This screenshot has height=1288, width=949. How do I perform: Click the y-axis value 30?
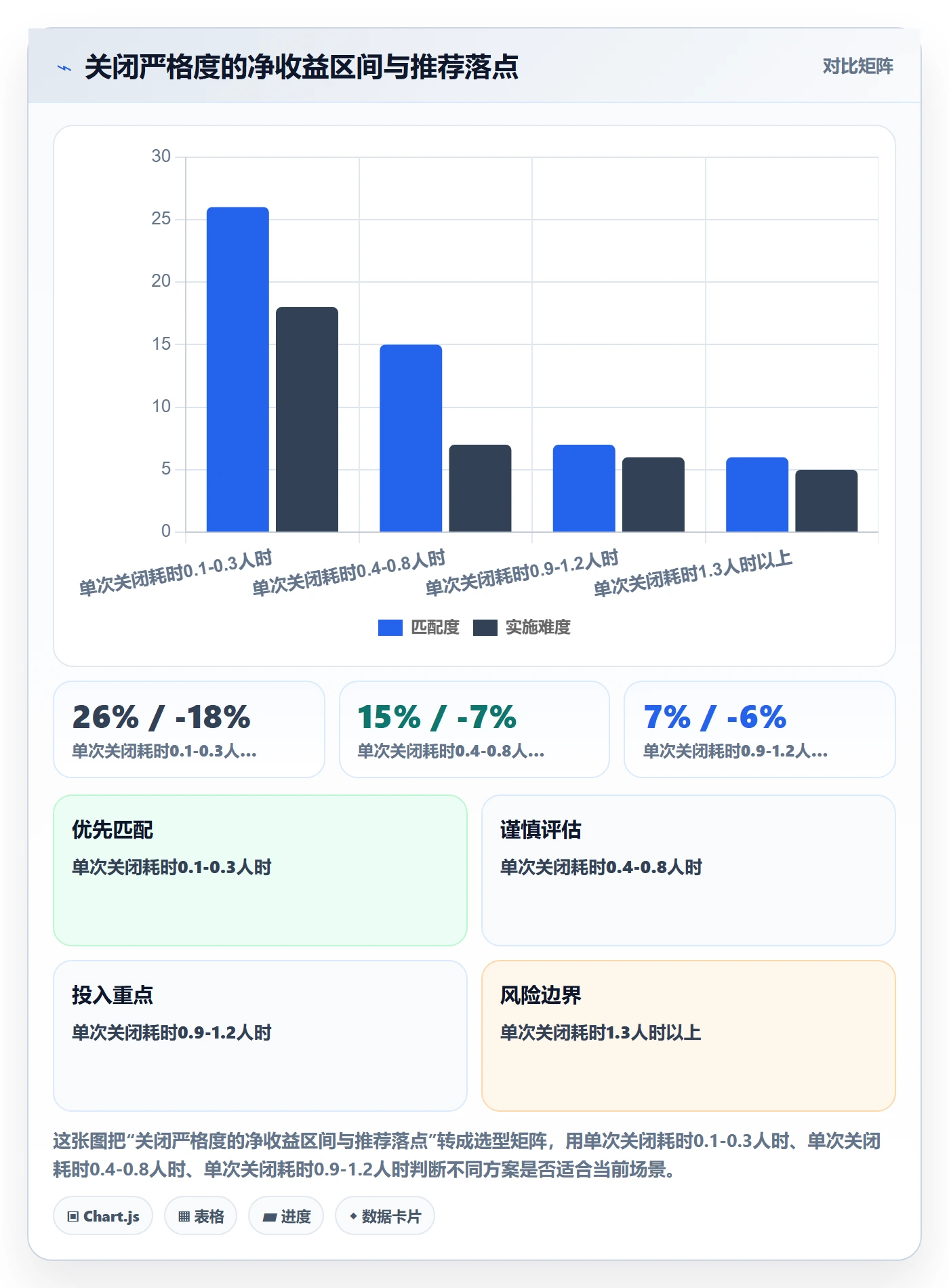click(161, 157)
